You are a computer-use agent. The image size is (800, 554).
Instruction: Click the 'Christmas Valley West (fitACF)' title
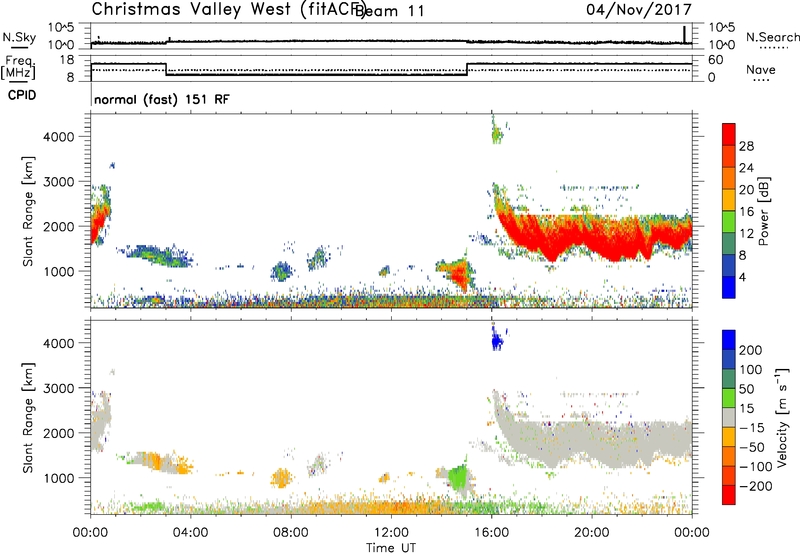point(228,9)
